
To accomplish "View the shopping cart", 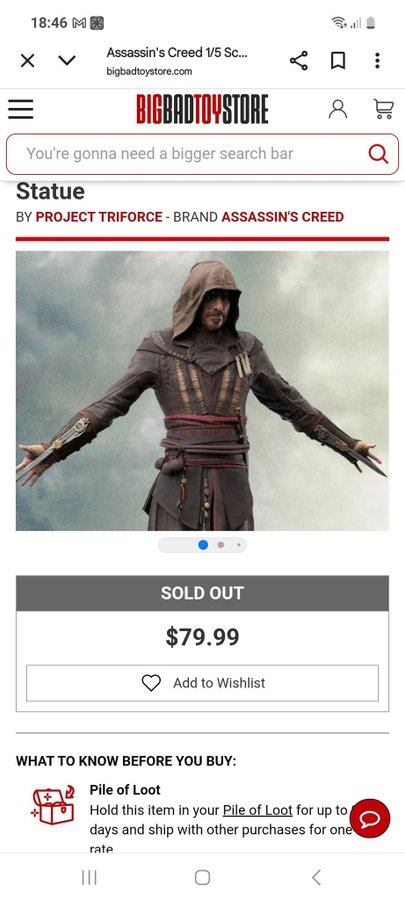I will [x=383, y=109].
